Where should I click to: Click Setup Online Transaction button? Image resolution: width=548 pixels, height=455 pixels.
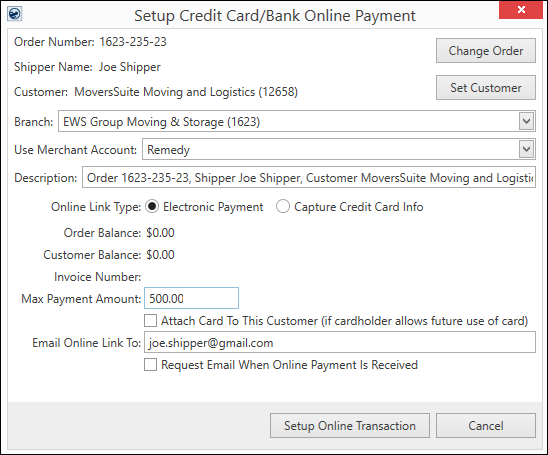click(350, 426)
